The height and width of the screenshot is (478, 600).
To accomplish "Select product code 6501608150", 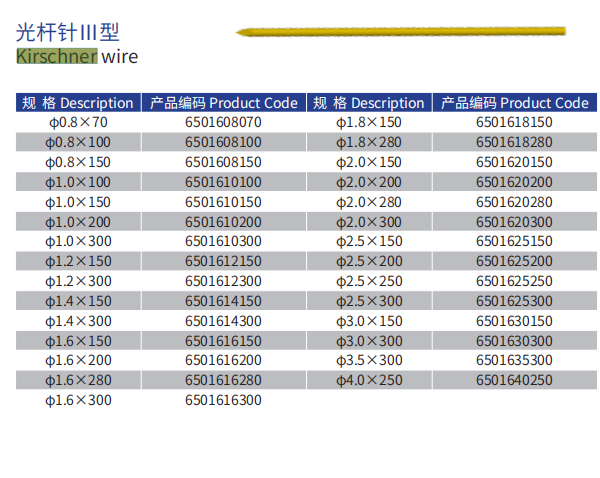I will tap(223, 162).
